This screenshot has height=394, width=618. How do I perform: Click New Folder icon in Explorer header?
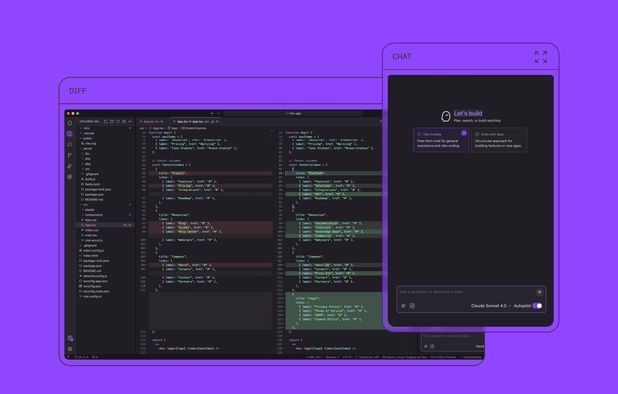point(112,122)
